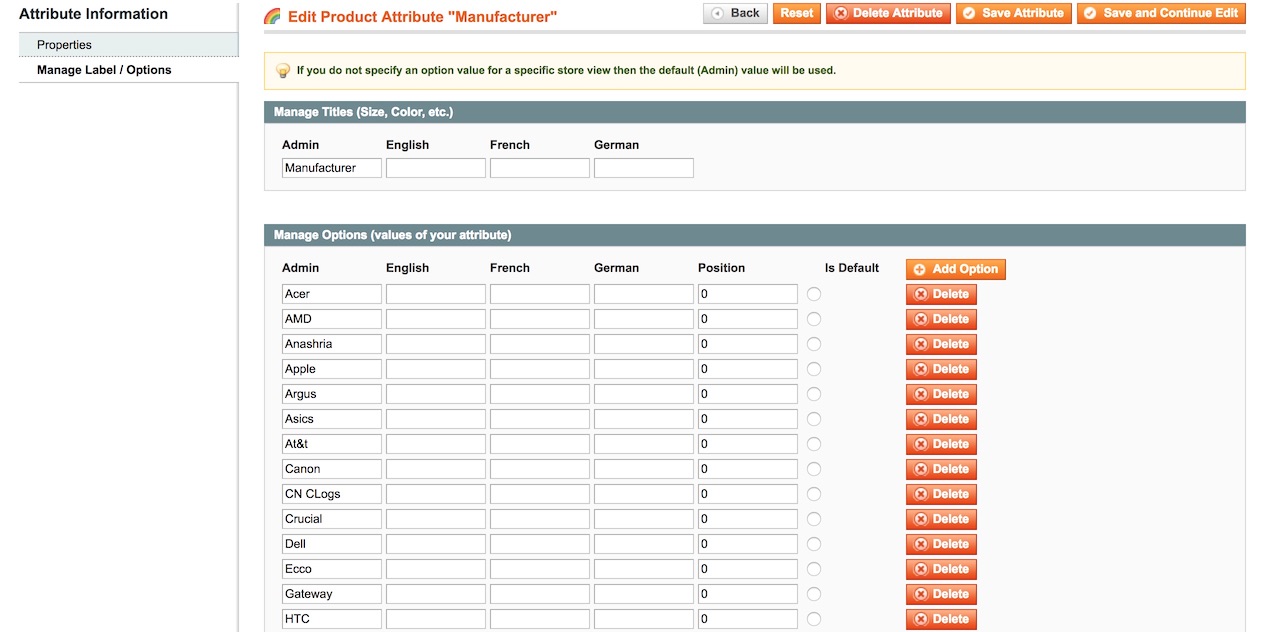The height and width of the screenshot is (632, 1261).
Task: Delete the Gateway option
Action: click(x=941, y=594)
